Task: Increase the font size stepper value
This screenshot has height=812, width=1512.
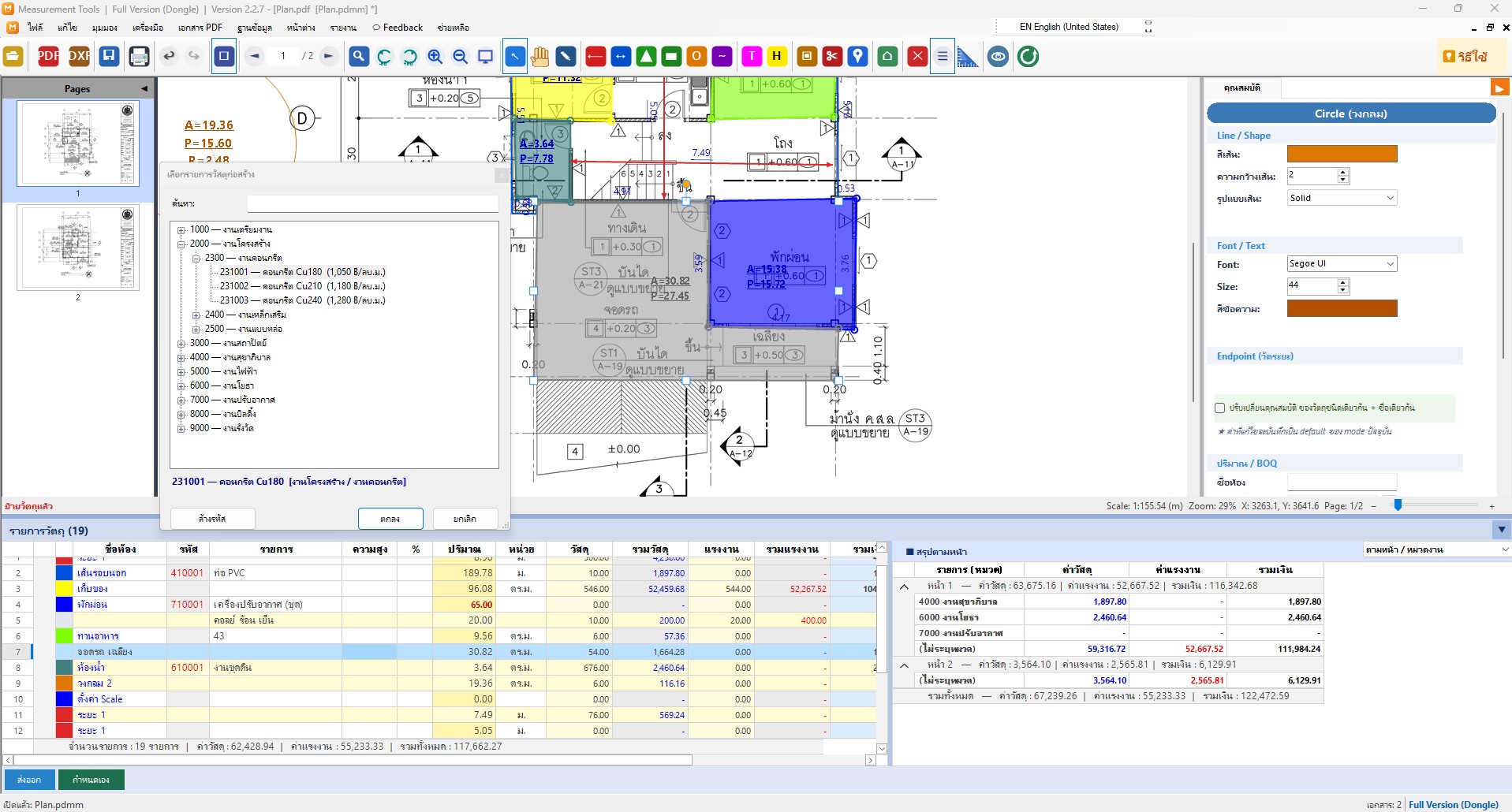Action: coord(1342,282)
